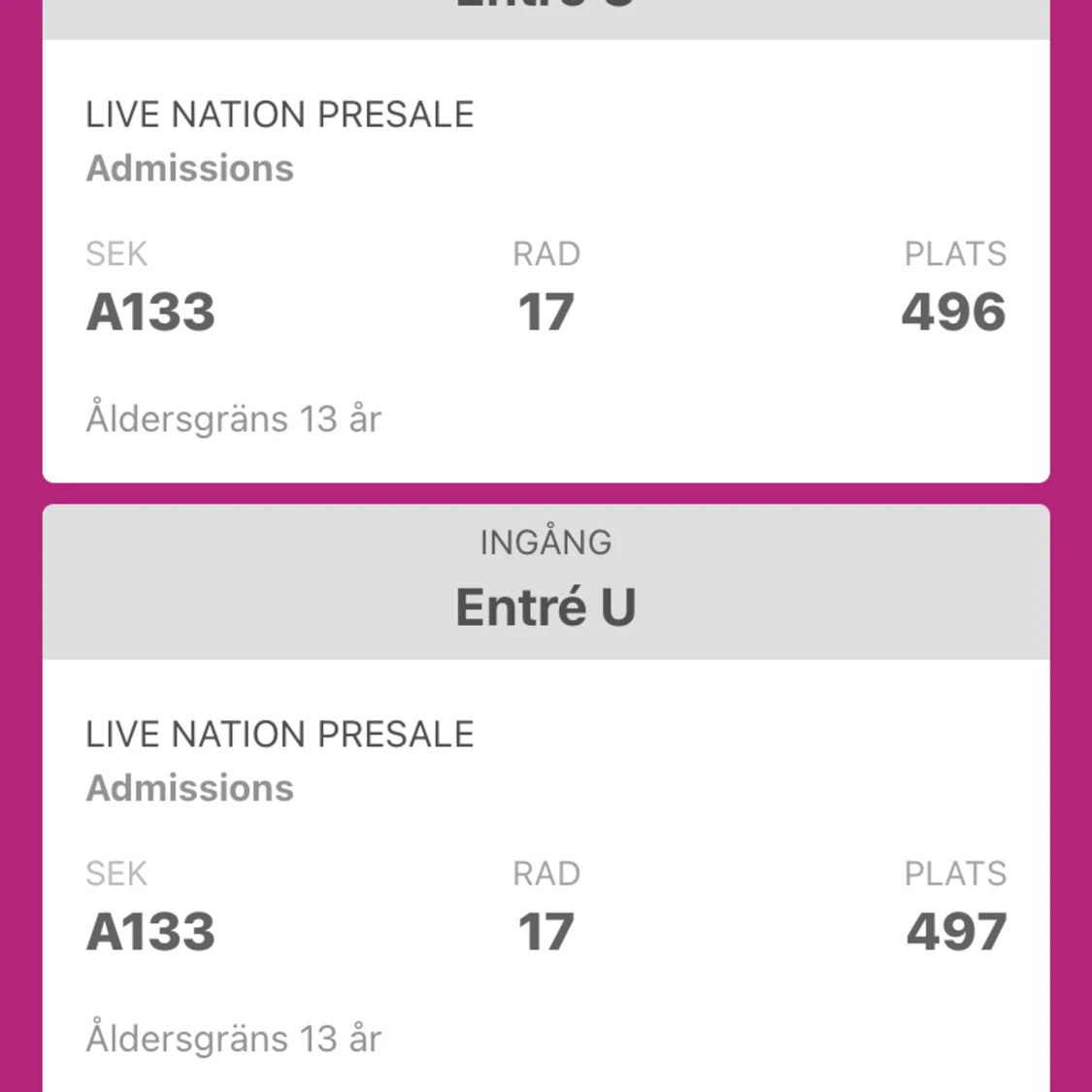The image size is (1092, 1092).
Task: Click section SEK A133 on the bottom ticket
Action: [149, 930]
